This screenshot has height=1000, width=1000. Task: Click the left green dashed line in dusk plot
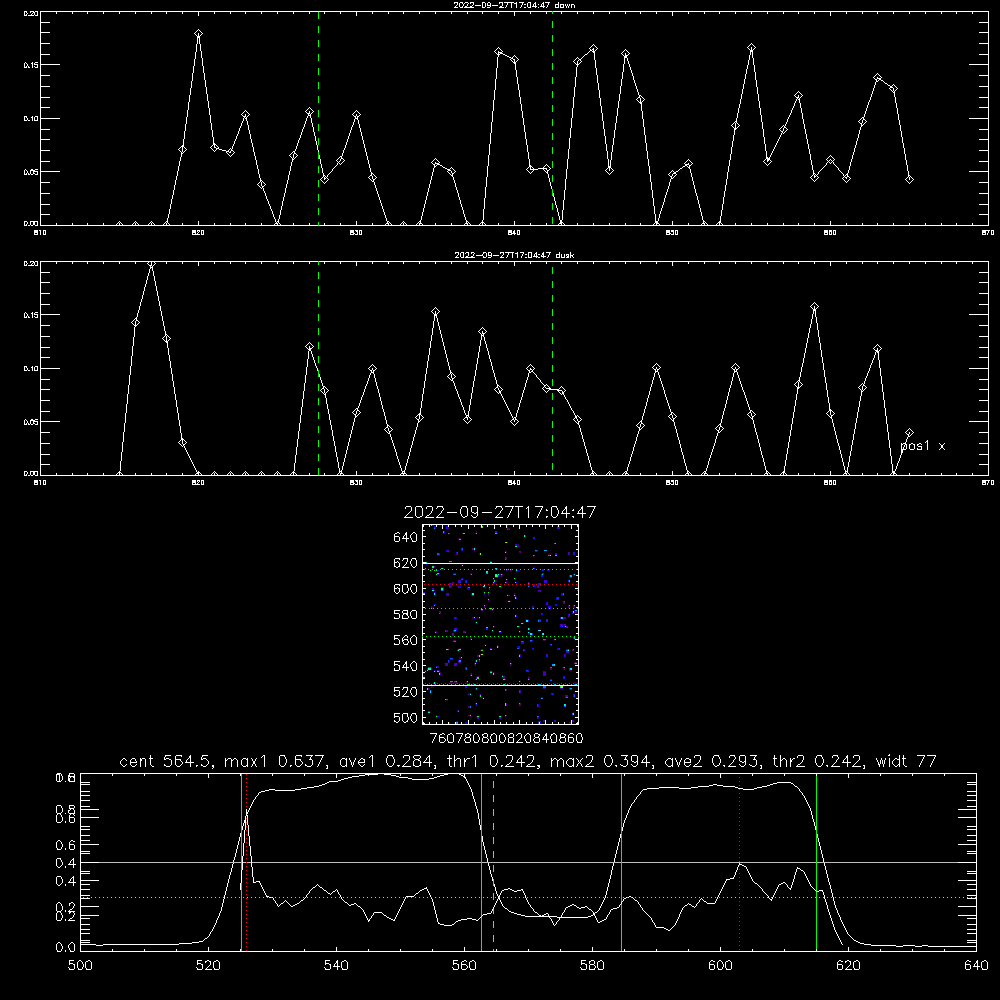click(318, 369)
